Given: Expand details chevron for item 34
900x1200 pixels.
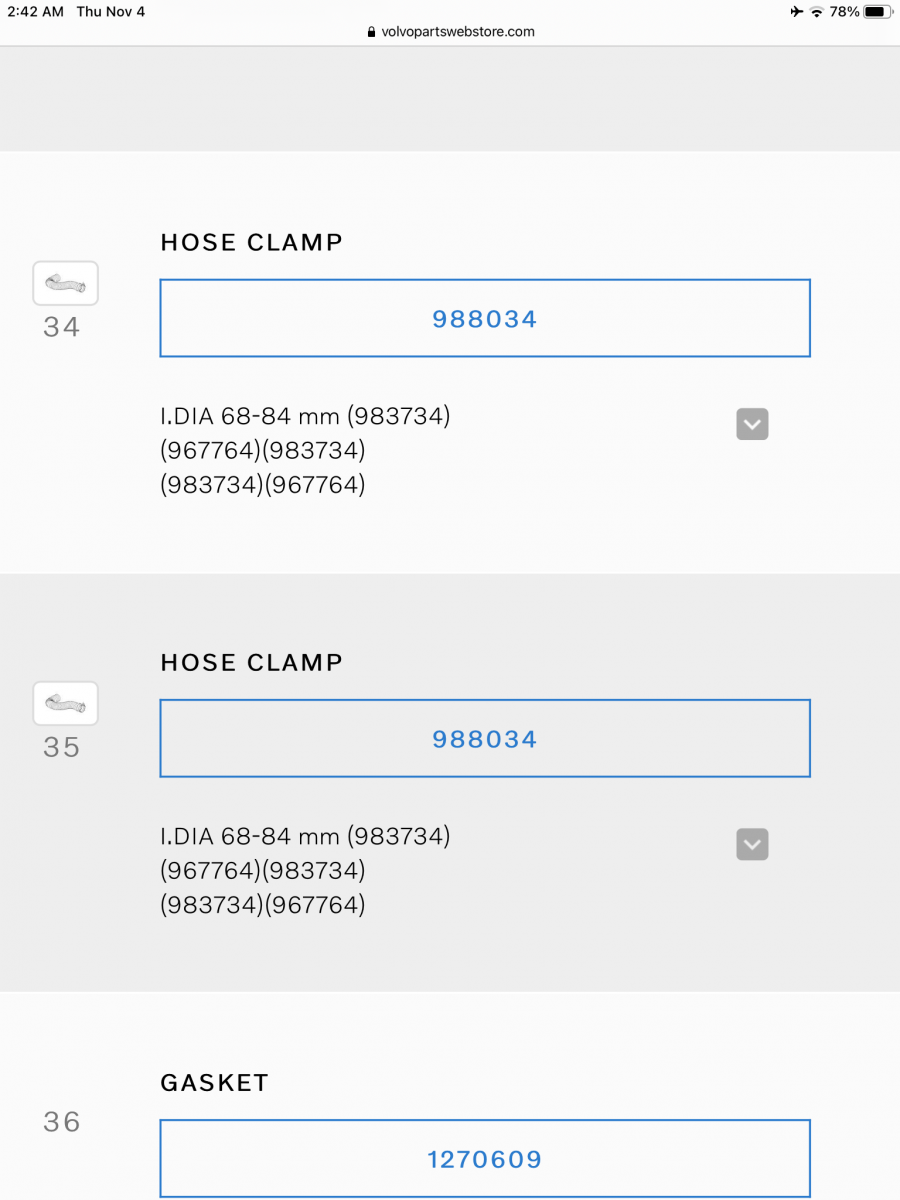Looking at the screenshot, I should pos(752,424).
